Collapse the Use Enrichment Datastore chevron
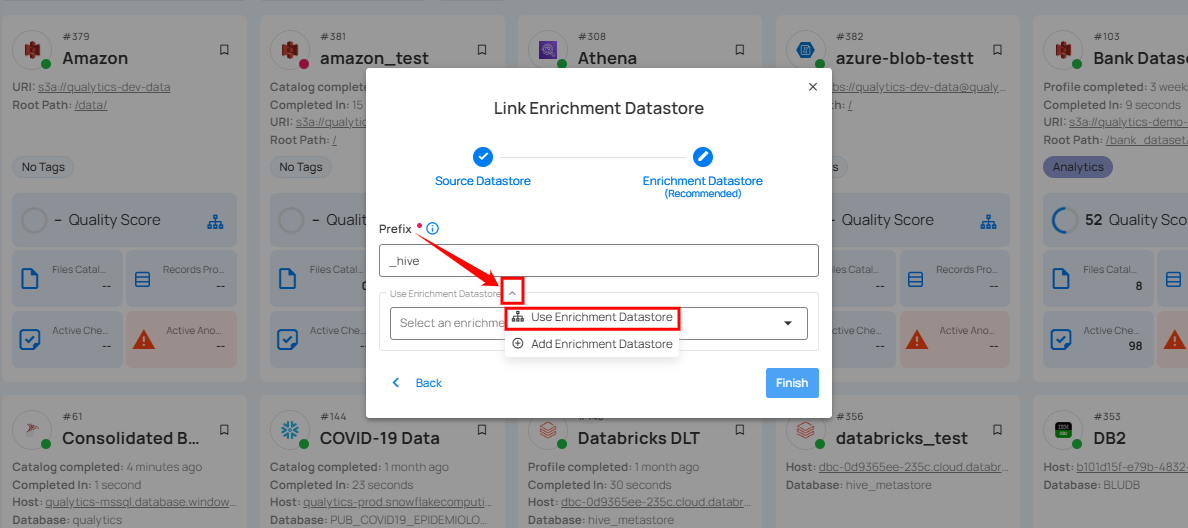 click(x=512, y=292)
